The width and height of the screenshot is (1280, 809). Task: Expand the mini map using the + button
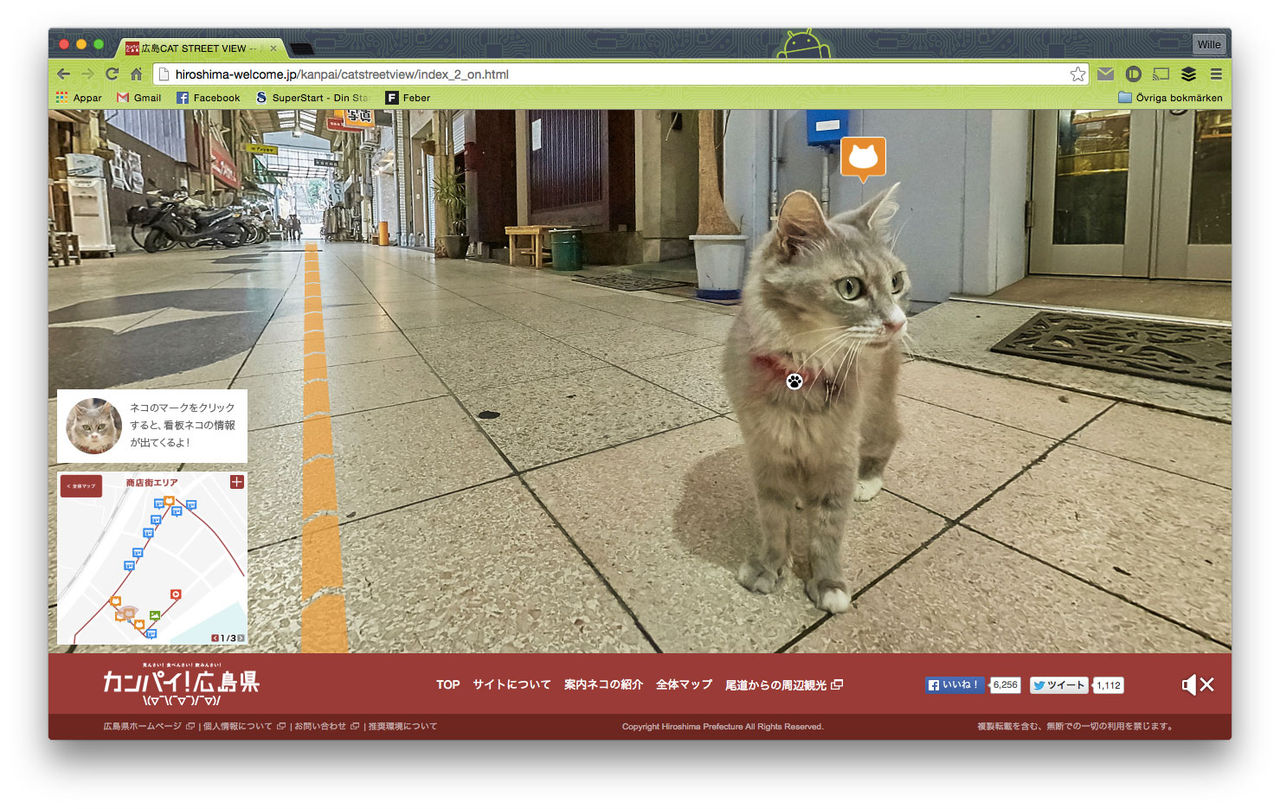[236, 481]
